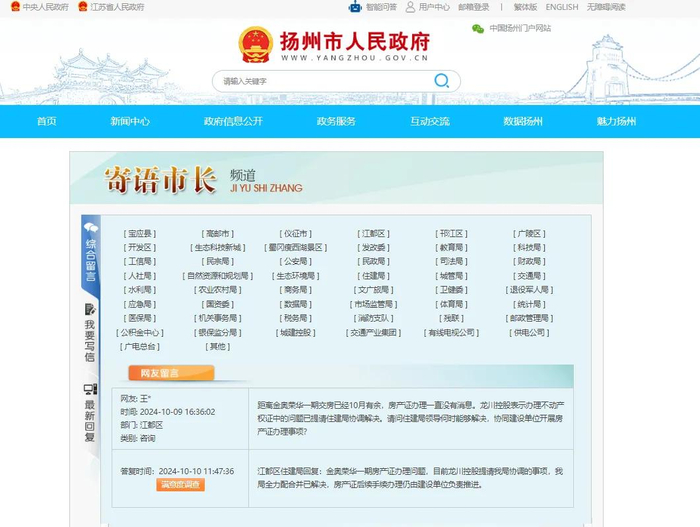Filter messages by 邗江区
The image size is (700, 527).
click(x=451, y=234)
